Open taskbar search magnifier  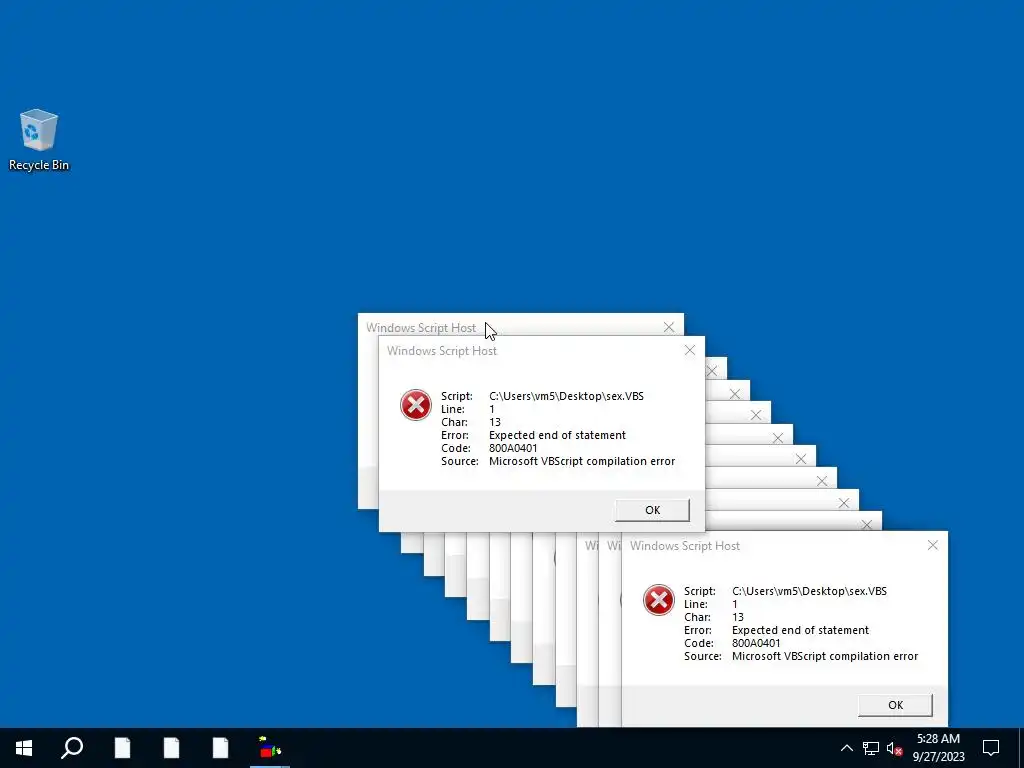[72, 748]
